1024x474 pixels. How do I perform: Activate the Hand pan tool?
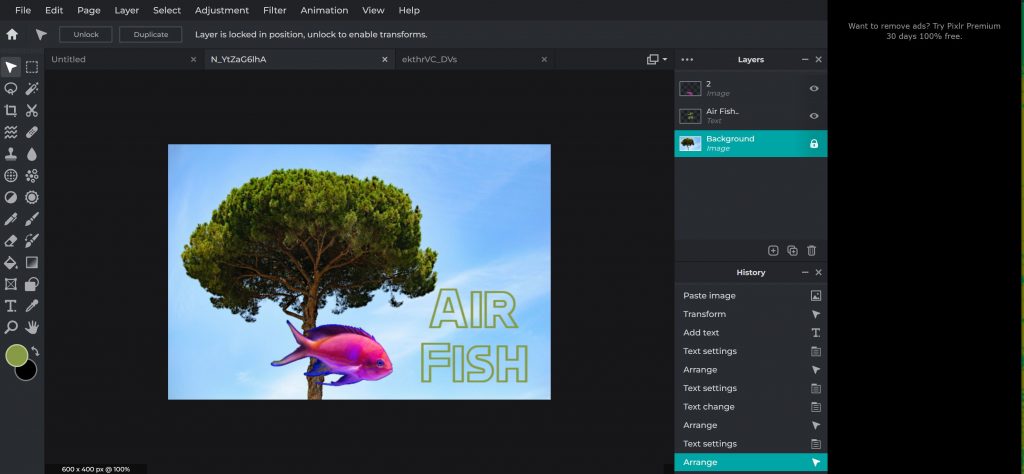pyautogui.click(x=32, y=327)
